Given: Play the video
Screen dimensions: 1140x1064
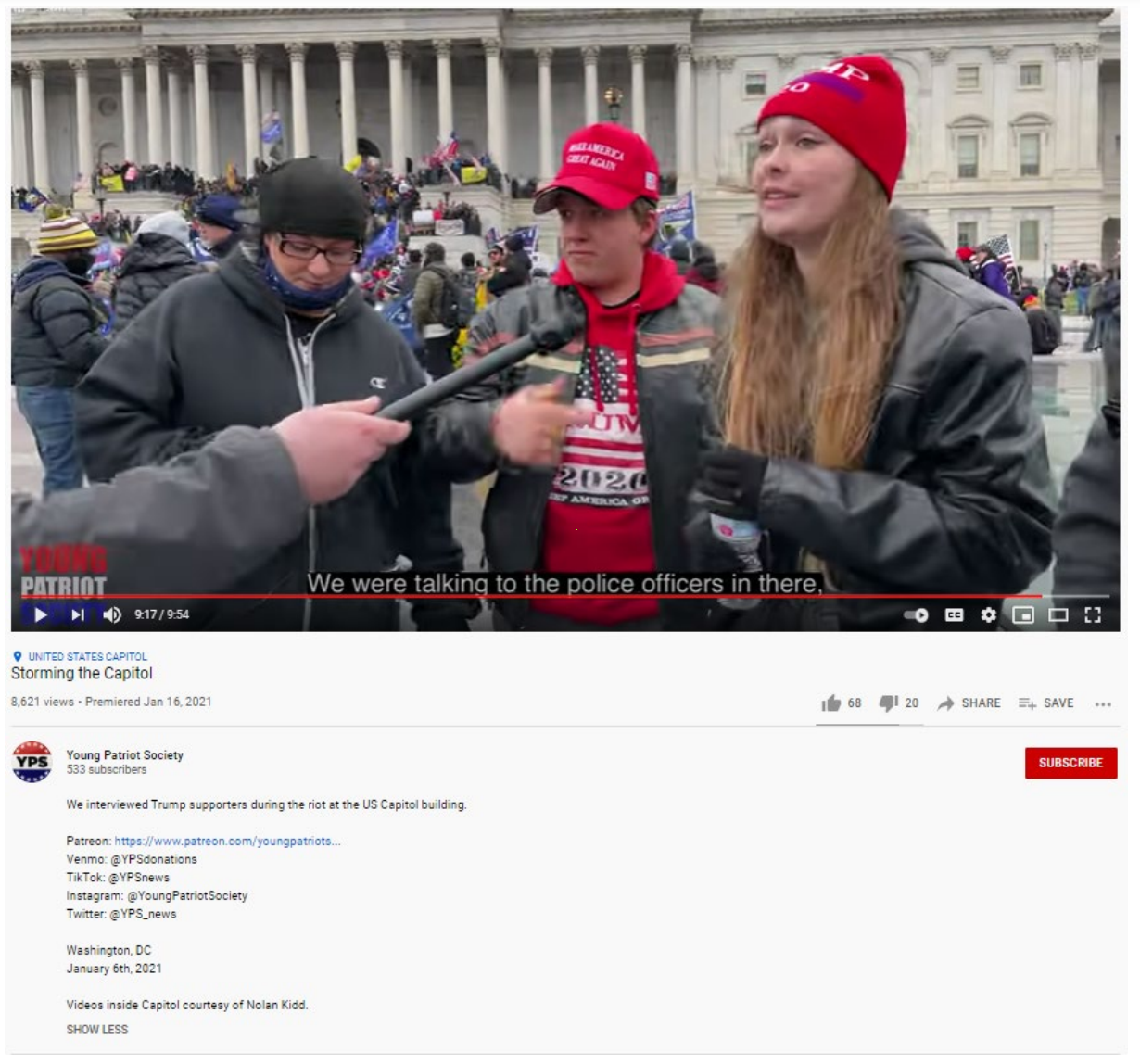Looking at the screenshot, I should (41, 614).
